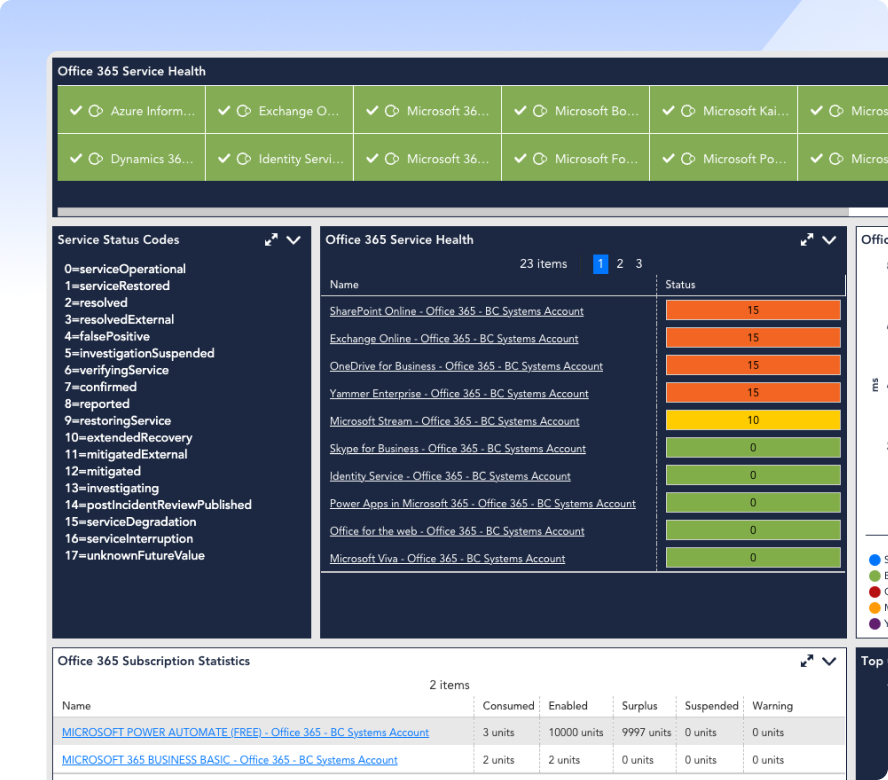Toggle red legend dot in chart widget
Screen dimensions: 888x780
875,592
